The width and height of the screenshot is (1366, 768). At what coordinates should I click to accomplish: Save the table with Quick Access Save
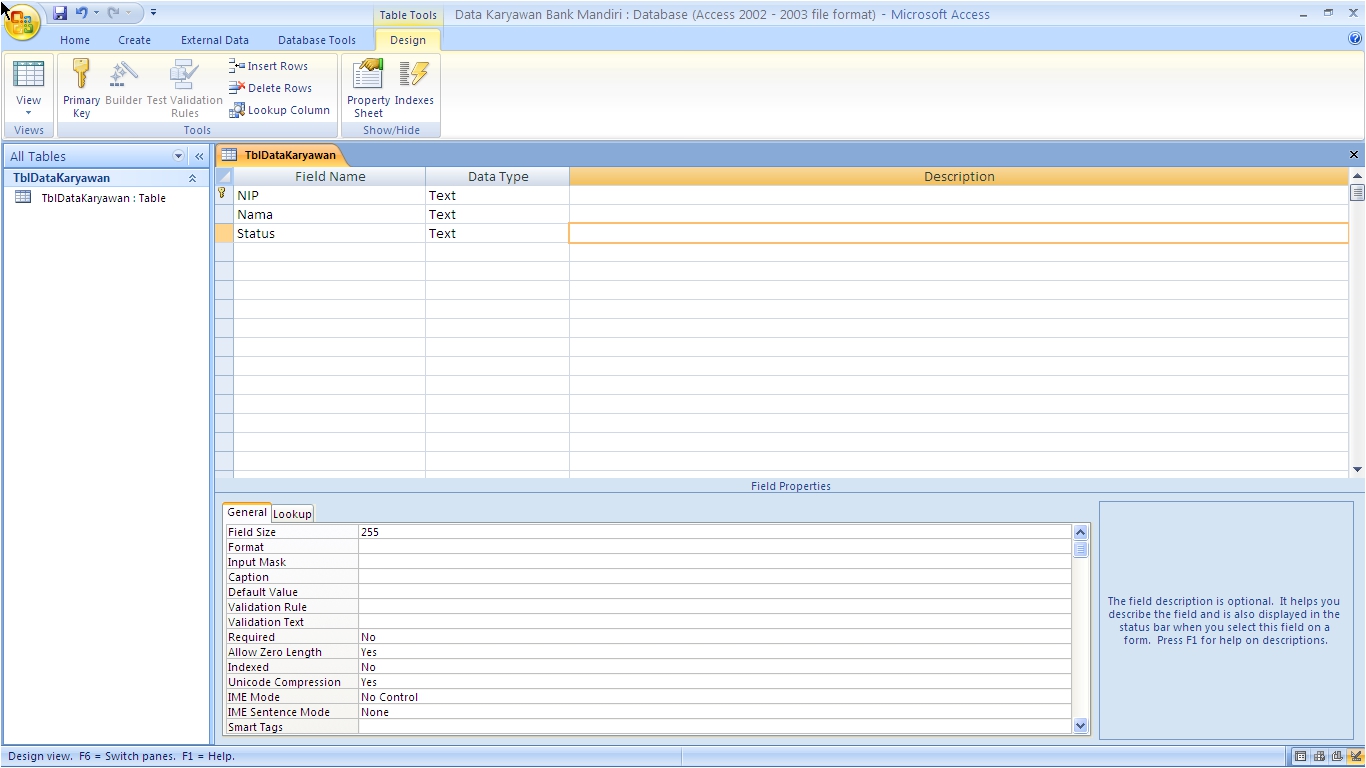[60, 13]
